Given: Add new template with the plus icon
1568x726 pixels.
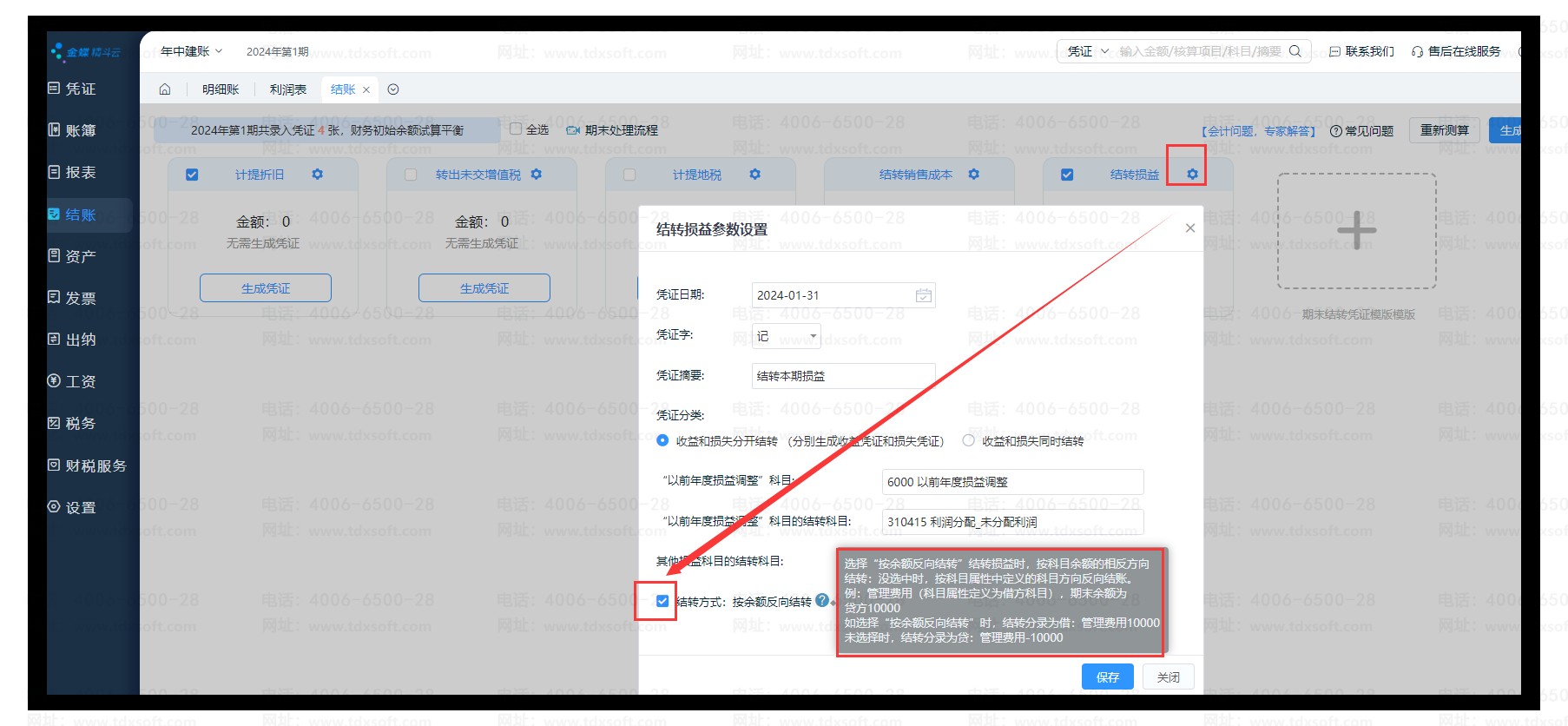Looking at the screenshot, I should coord(1356,231).
